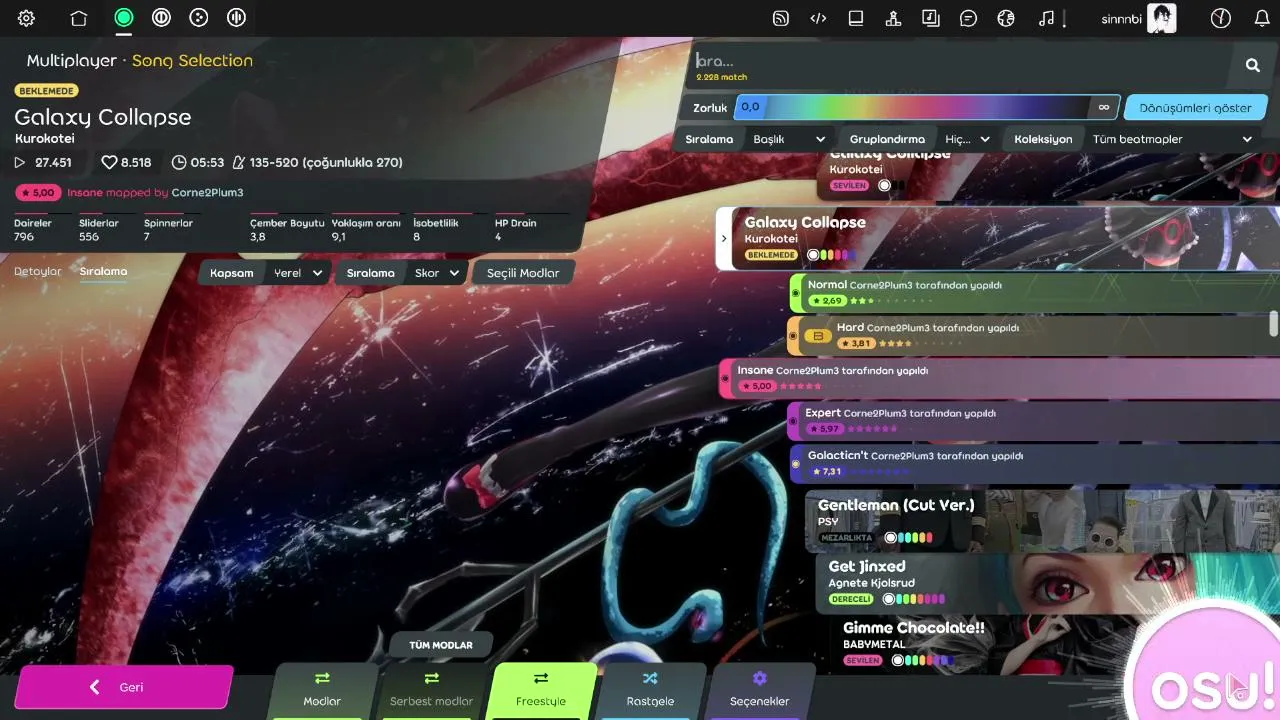Screen dimensions: 1280x720
Task: Grab the song list scrollbar handle
Action: coord(1273,323)
